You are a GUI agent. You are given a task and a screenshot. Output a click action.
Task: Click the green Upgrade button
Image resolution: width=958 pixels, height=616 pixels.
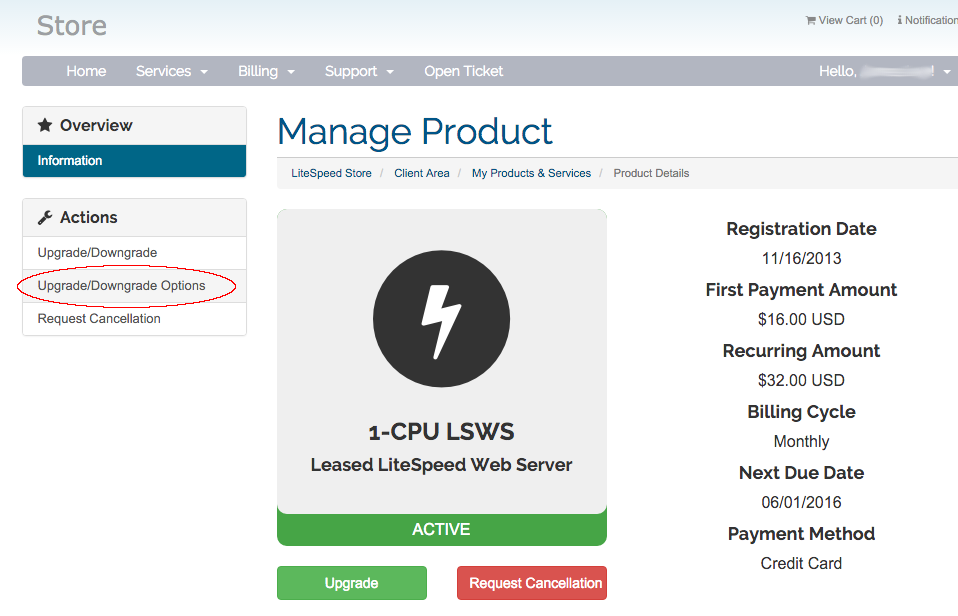pos(352,583)
